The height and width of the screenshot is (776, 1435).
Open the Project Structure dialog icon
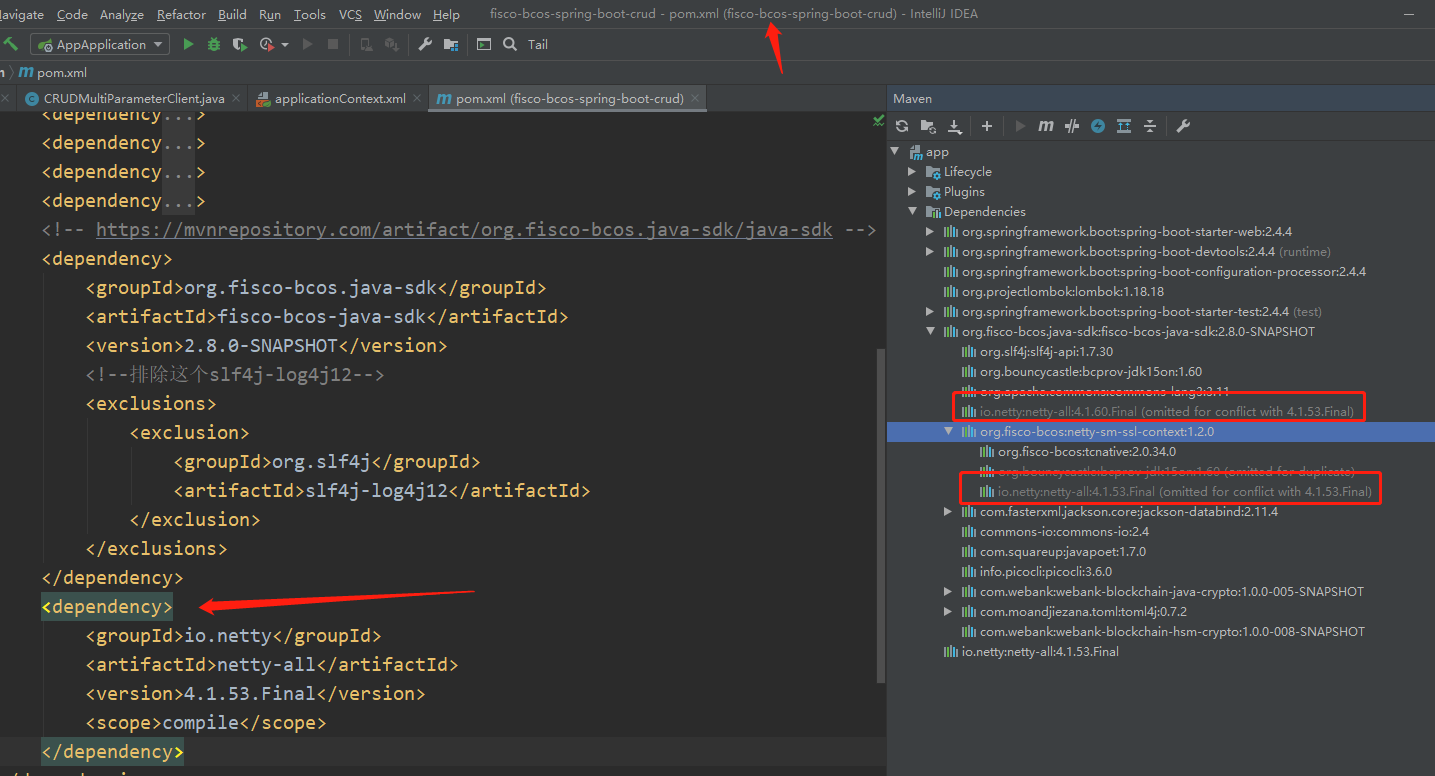[x=451, y=44]
